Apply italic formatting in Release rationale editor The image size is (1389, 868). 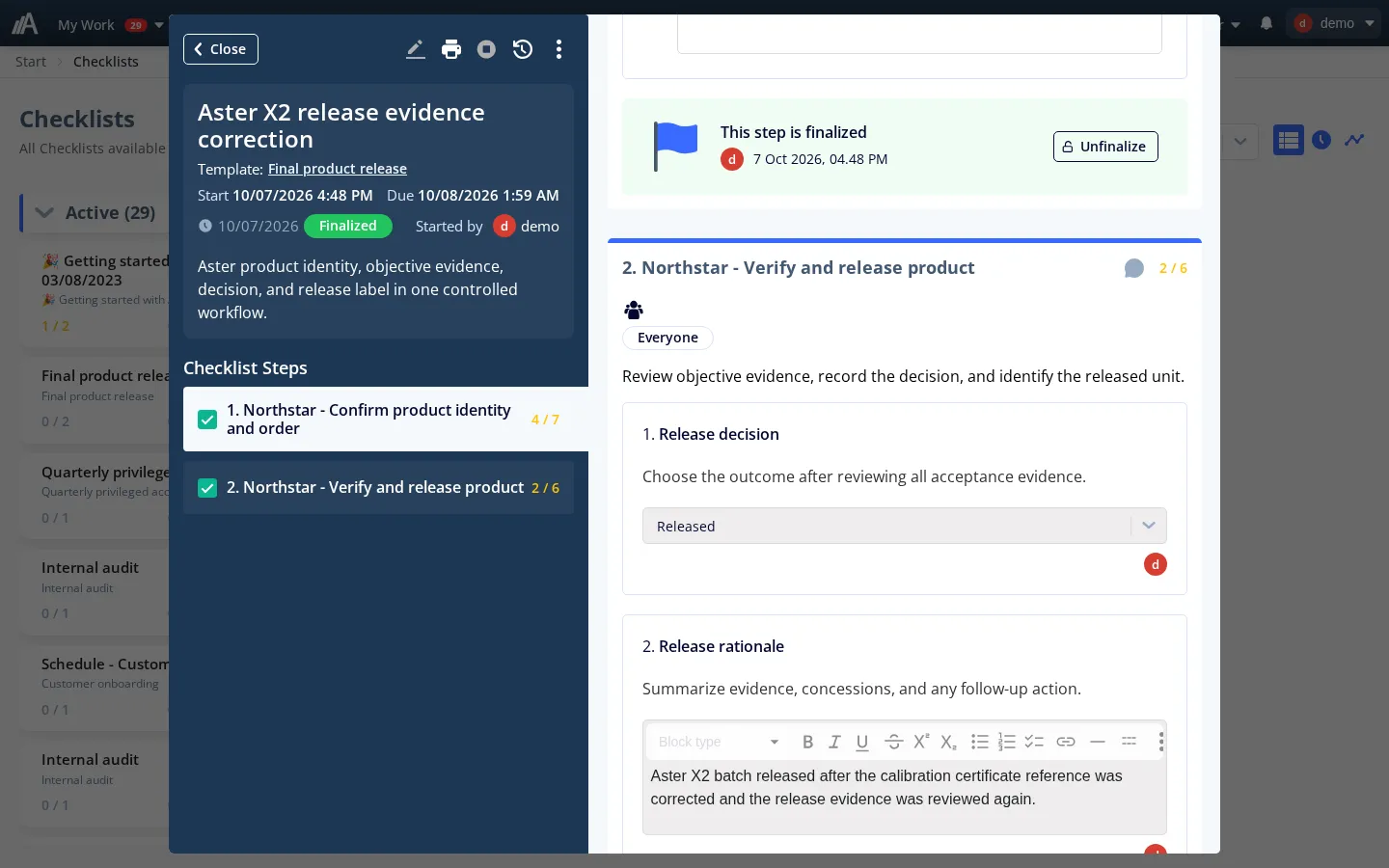click(x=834, y=742)
